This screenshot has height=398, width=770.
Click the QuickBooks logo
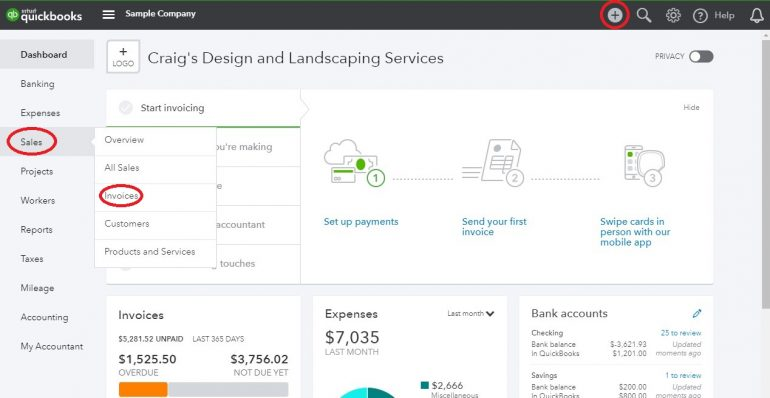pyautogui.click(x=44, y=15)
